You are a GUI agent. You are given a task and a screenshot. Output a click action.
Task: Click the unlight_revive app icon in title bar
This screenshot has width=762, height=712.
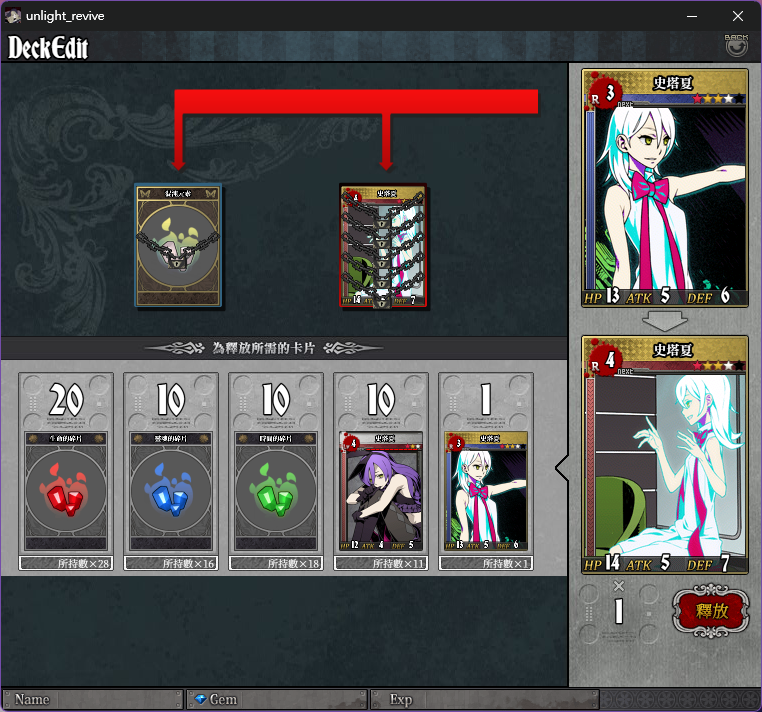tap(13, 16)
